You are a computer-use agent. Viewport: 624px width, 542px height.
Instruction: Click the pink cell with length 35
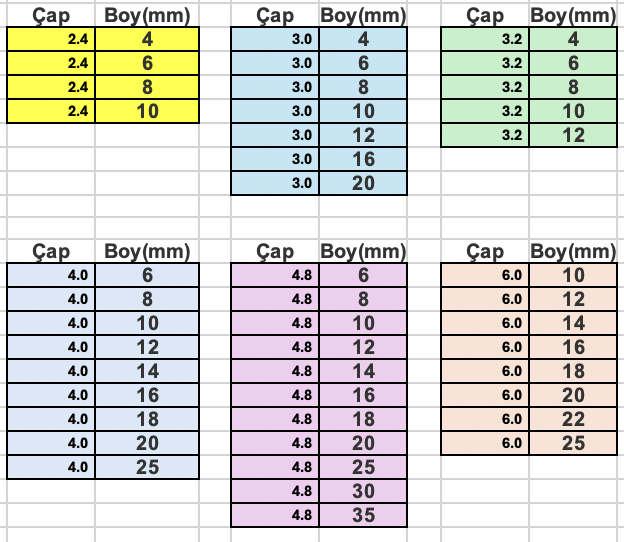click(363, 515)
